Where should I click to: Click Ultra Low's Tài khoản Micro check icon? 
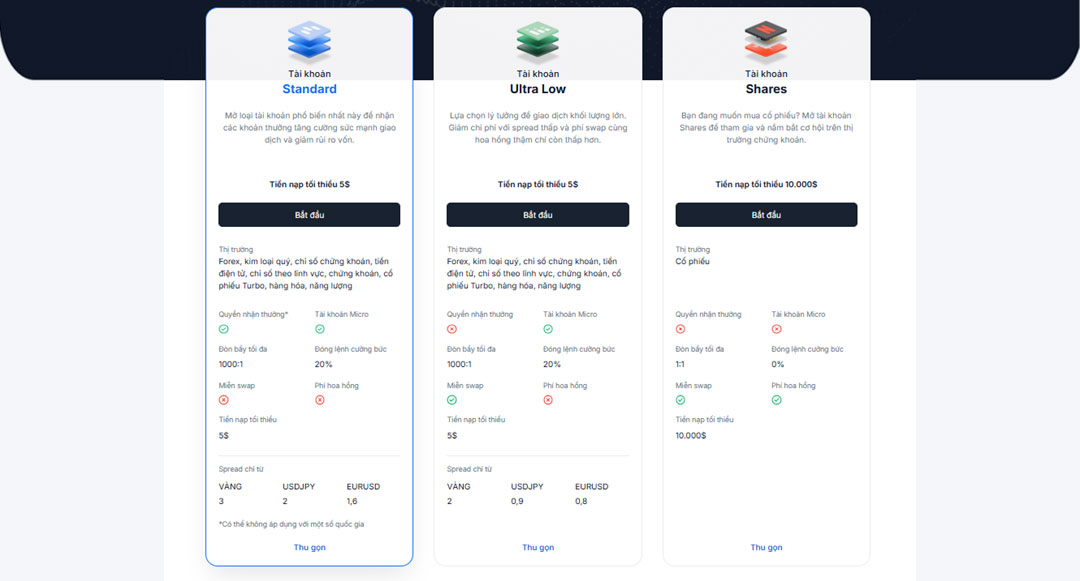[x=548, y=329]
